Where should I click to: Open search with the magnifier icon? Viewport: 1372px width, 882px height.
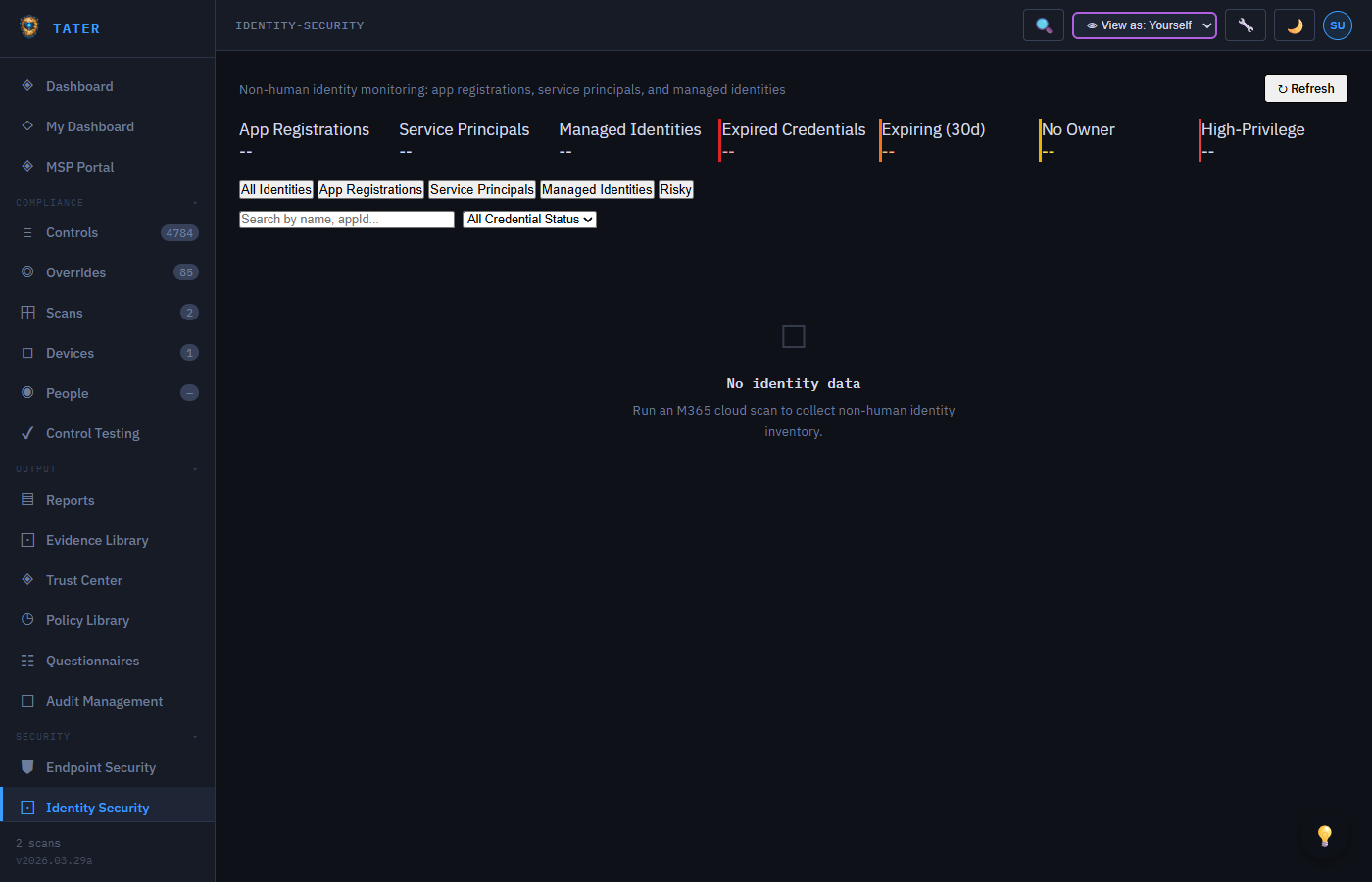coord(1044,25)
